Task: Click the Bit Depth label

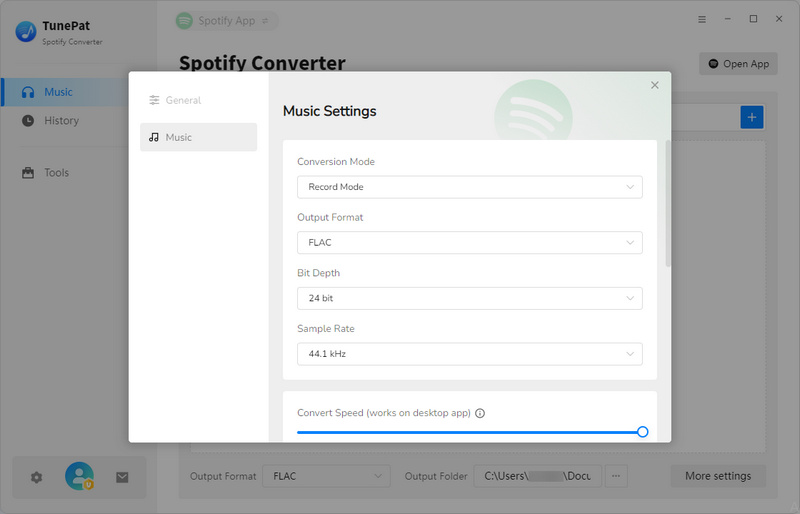Action: (x=318, y=273)
